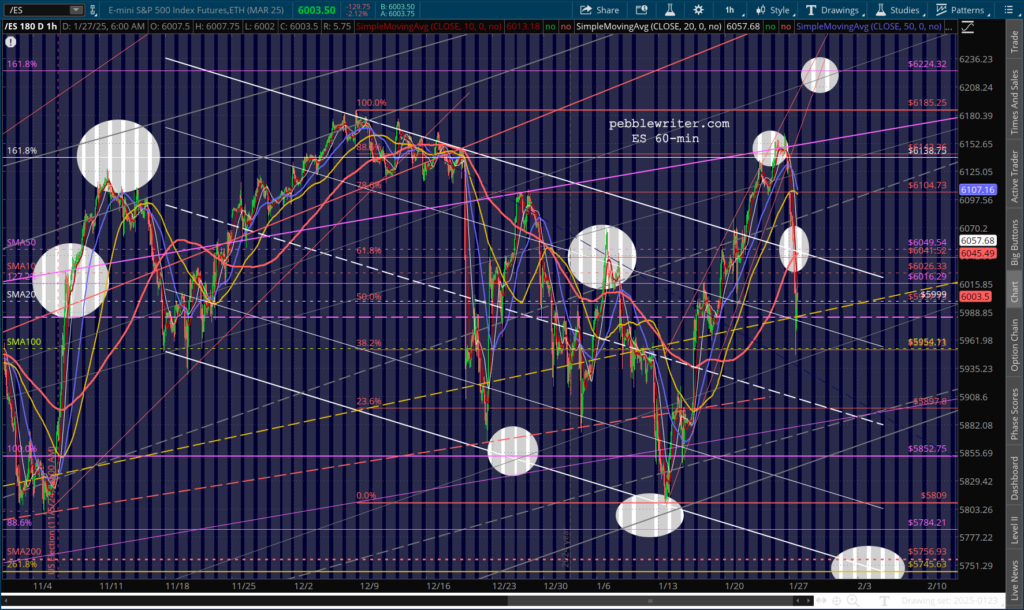Screen dimensions: 1024x610
Task: Open the Style menu
Action: click(773, 10)
